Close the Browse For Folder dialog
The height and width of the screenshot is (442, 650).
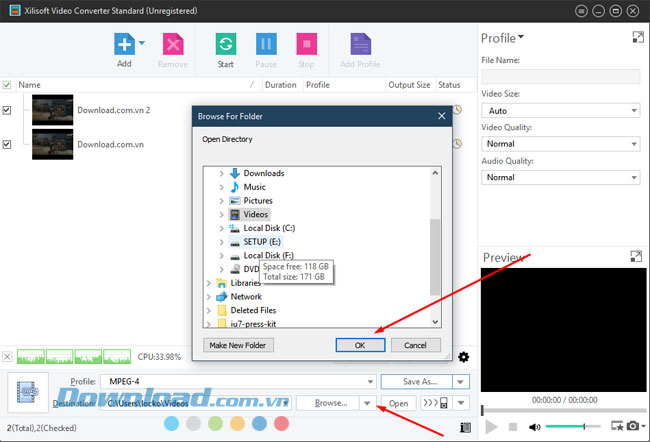click(x=441, y=116)
